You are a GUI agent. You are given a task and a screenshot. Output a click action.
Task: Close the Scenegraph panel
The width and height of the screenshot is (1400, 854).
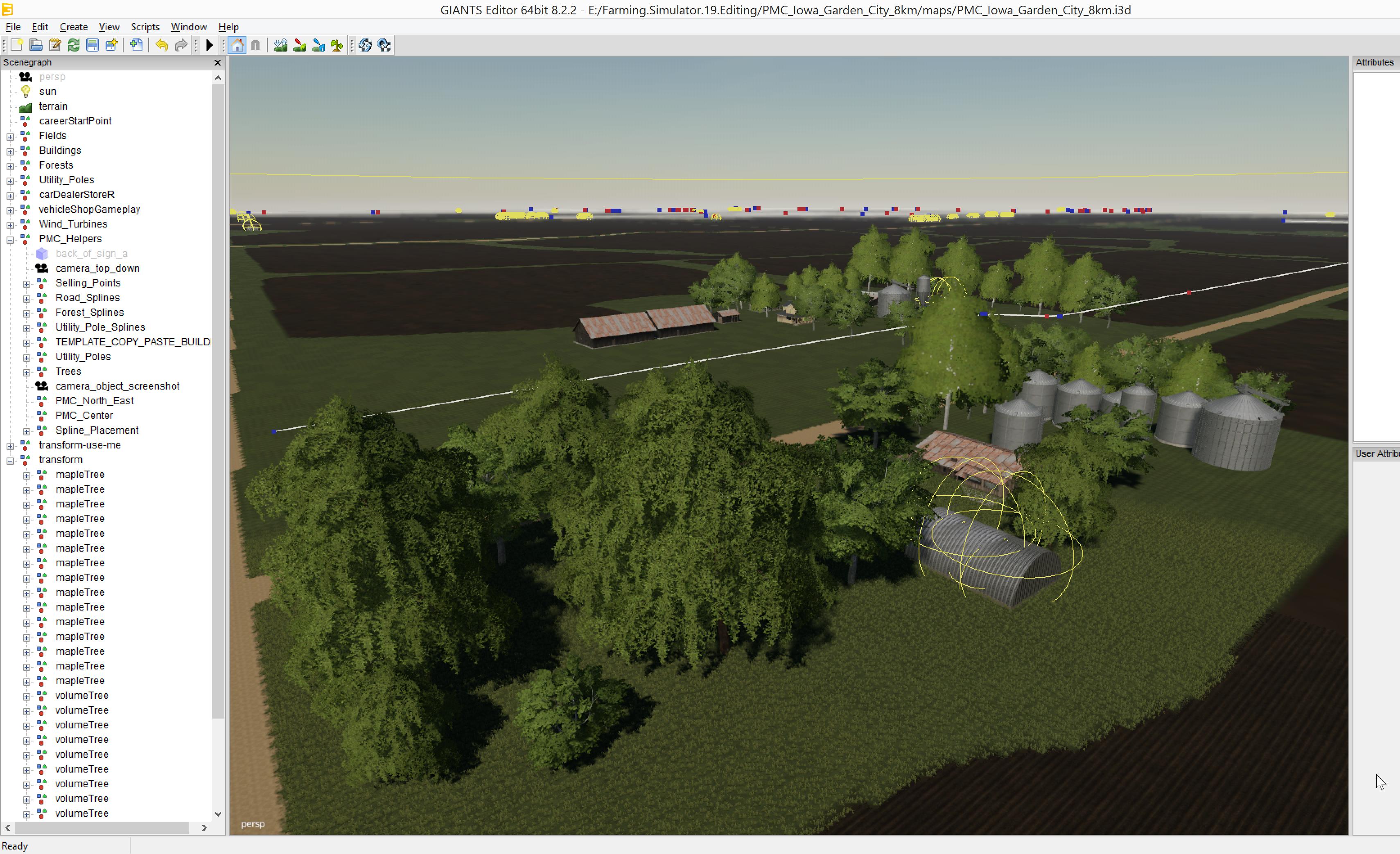(218, 63)
